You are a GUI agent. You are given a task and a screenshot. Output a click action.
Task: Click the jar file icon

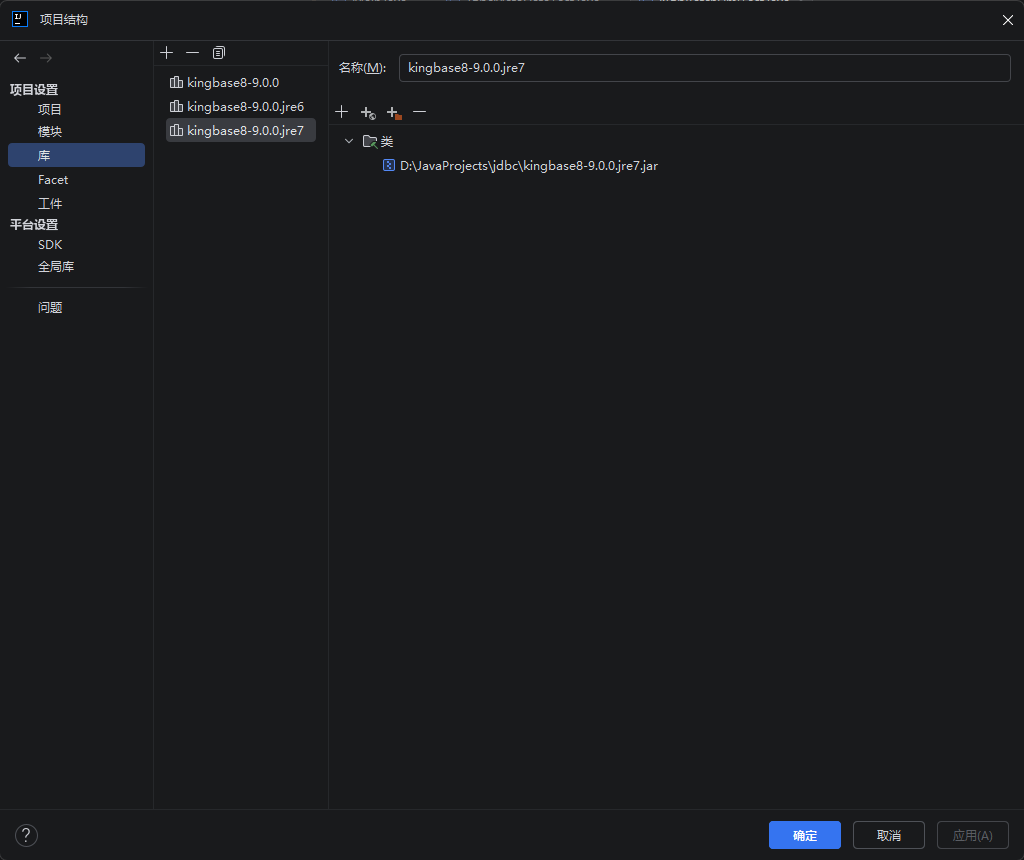pyautogui.click(x=389, y=165)
